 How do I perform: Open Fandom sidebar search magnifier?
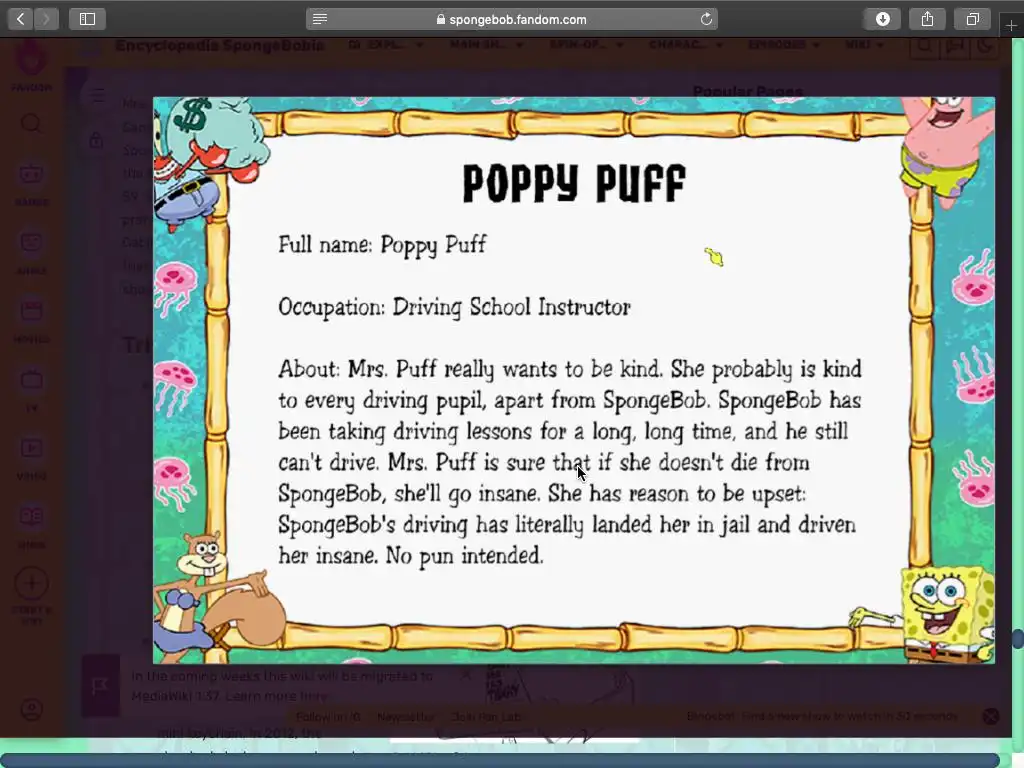click(31, 123)
